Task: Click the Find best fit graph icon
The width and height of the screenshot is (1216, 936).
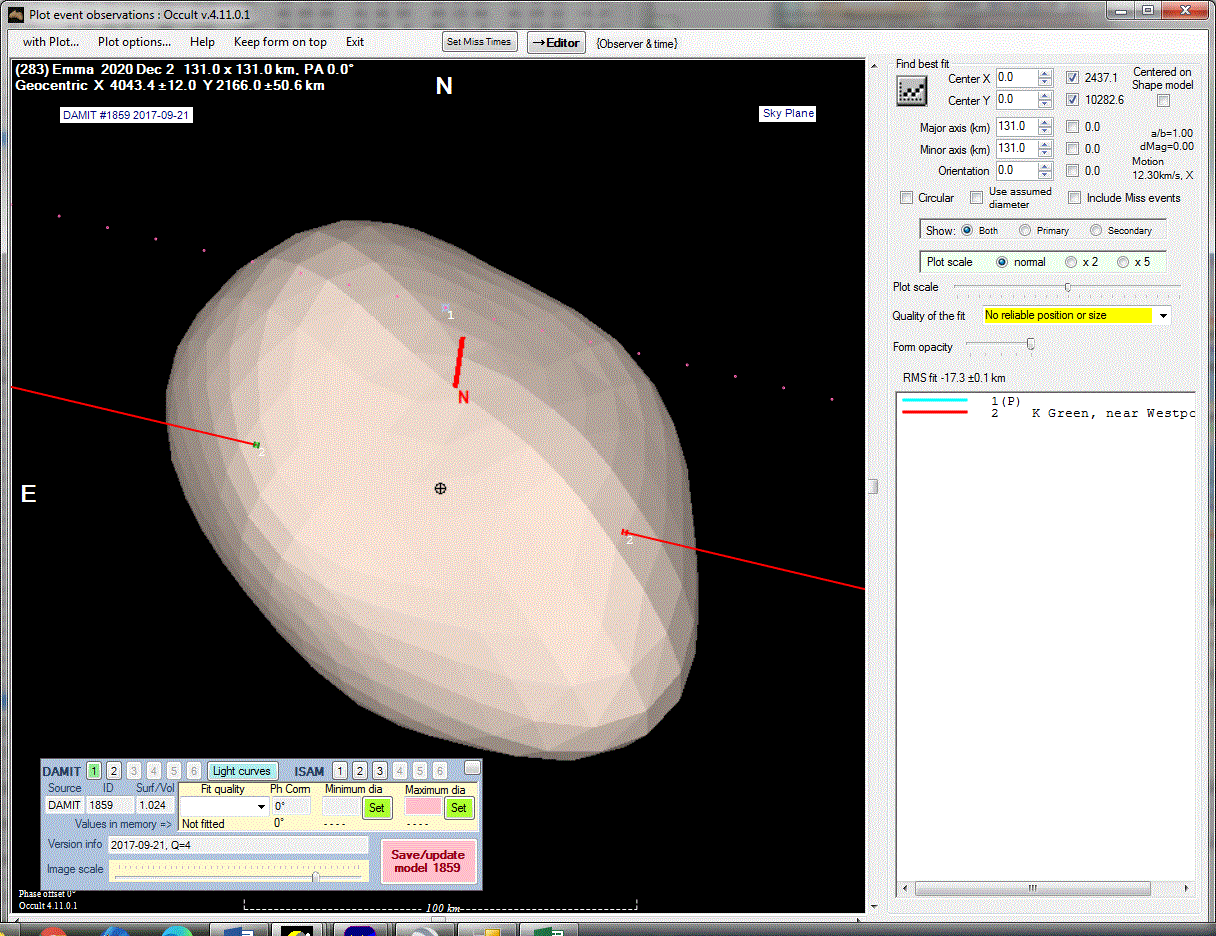Action: (x=911, y=90)
